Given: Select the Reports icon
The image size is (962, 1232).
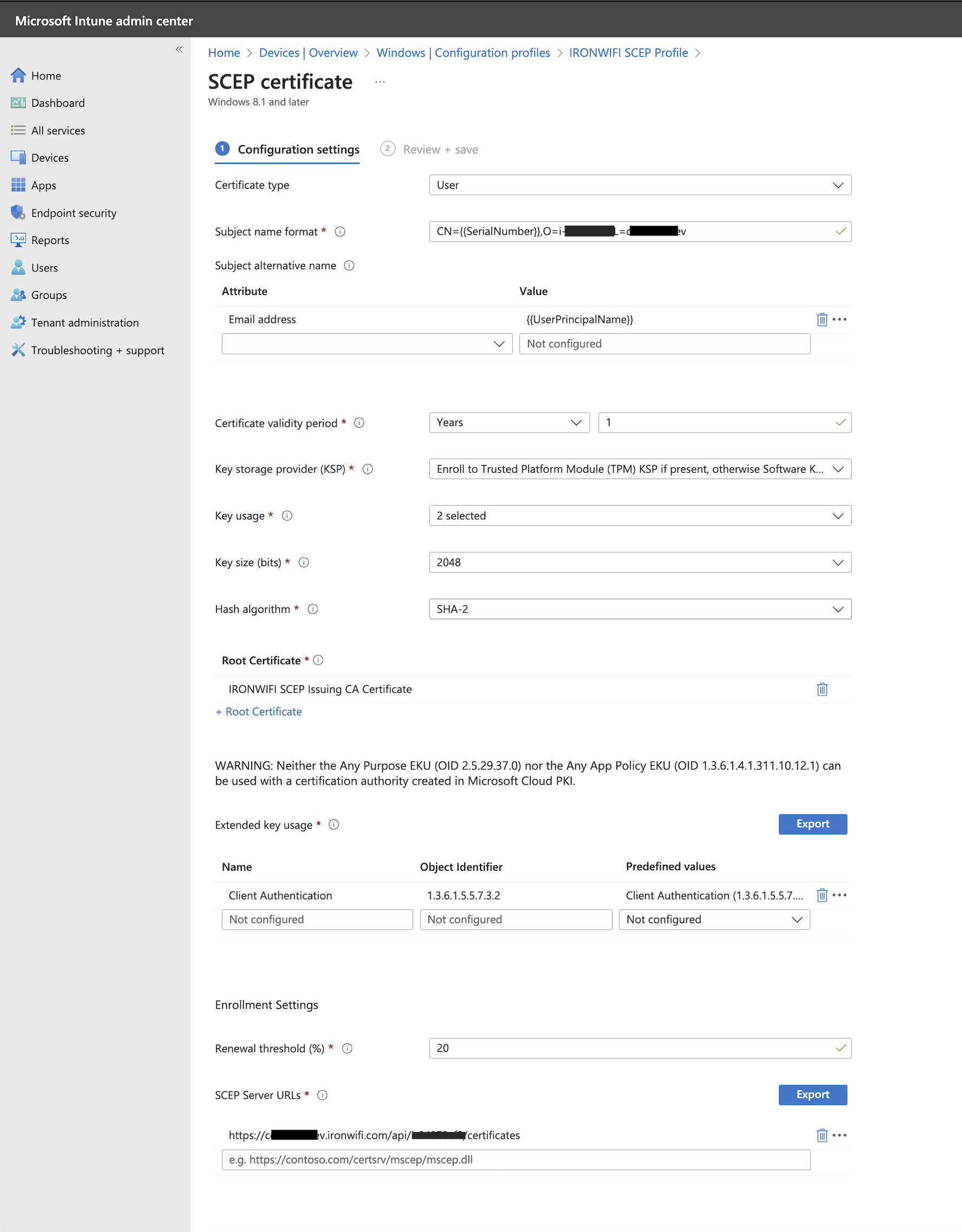Looking at the screenshot, I should pyautogui.click(x=18, y=240).
